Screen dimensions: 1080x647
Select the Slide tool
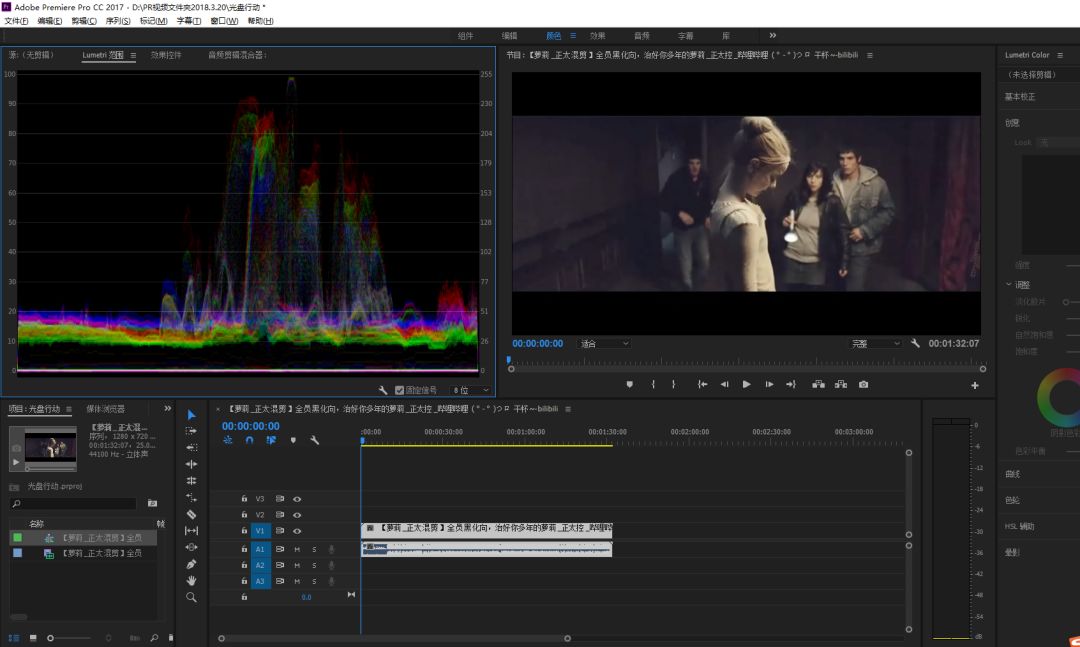pos(191,547)
